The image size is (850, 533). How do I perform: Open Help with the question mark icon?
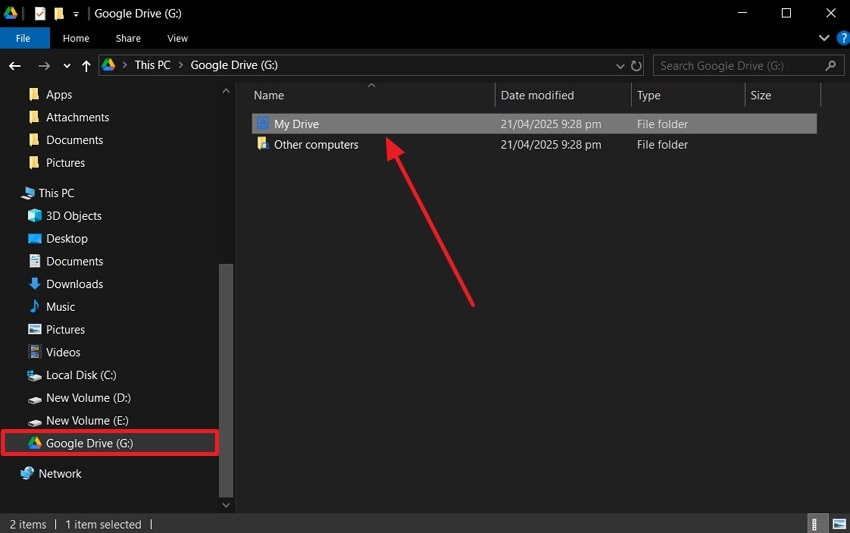point(843,38)
